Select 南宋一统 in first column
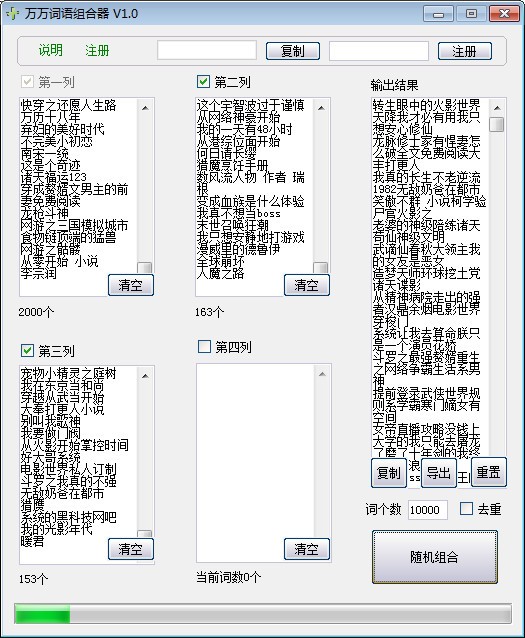Viewport: 525px width, 638px height. pos(45,154)
